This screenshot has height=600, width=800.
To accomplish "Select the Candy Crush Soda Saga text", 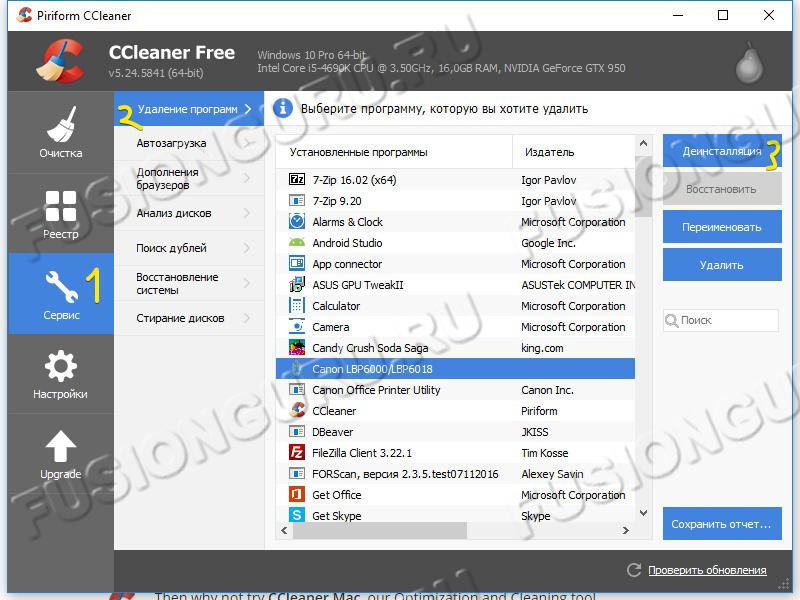I will (370, 348).
